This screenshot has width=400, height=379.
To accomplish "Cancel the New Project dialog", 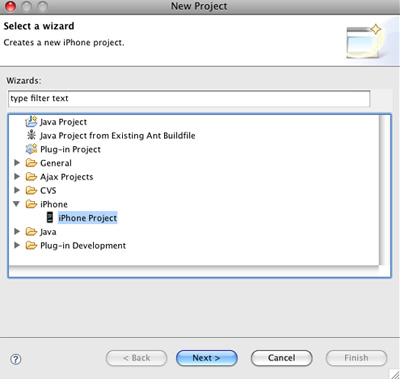I will tap(282, 358).
